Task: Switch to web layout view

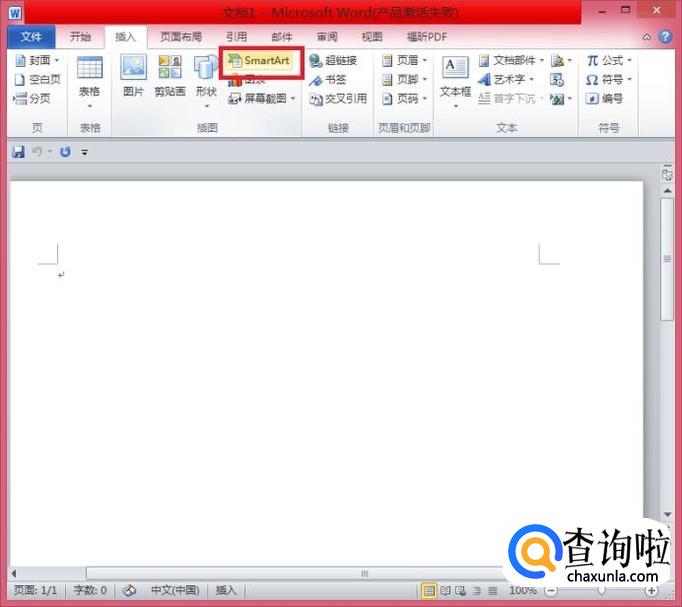Action: (x=460, y=590)
